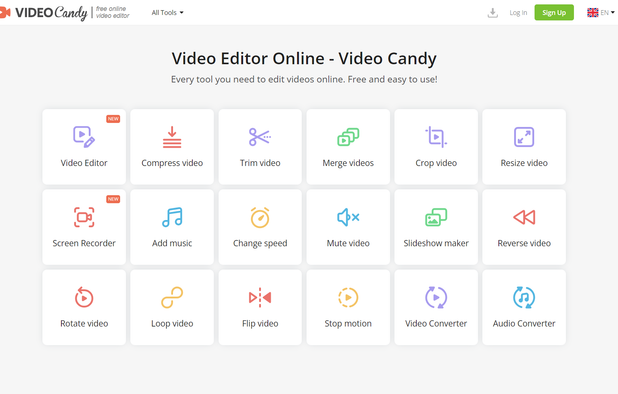Open the Slideshow maker icon
This screenshot has height=394, width=618.
pyautogui.click(x=436, y=217)
